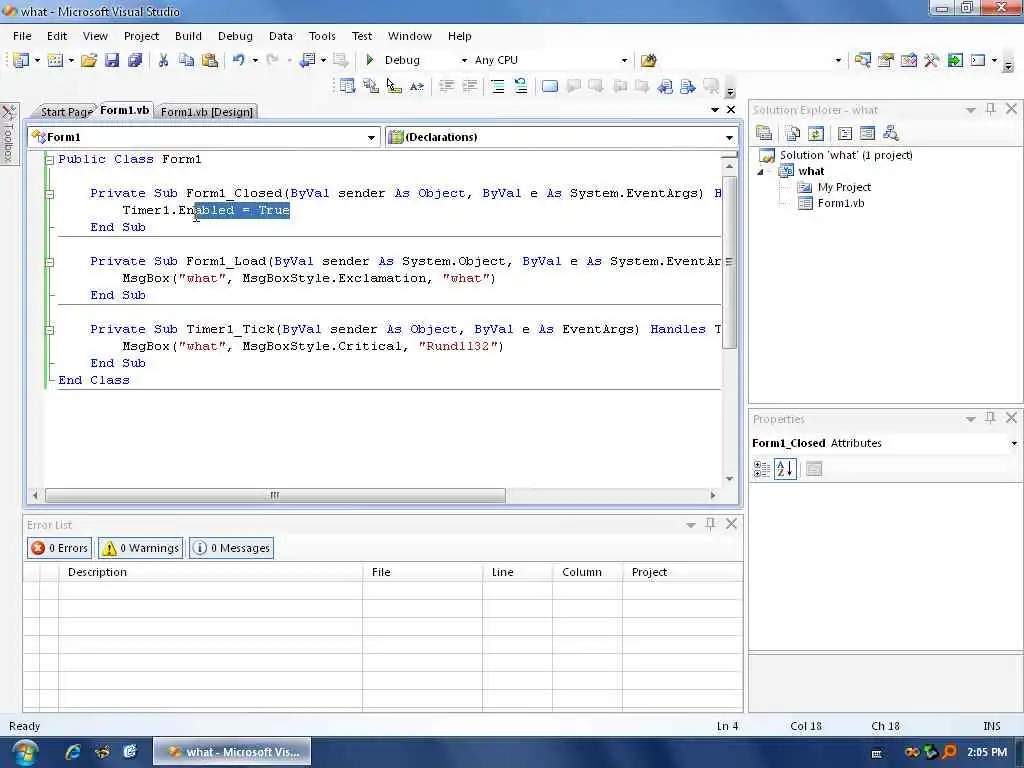The width and height of the screenshot is (1024, 768).
Task: Click View Code icon in Solution Explorer
Action: point(844,134)
